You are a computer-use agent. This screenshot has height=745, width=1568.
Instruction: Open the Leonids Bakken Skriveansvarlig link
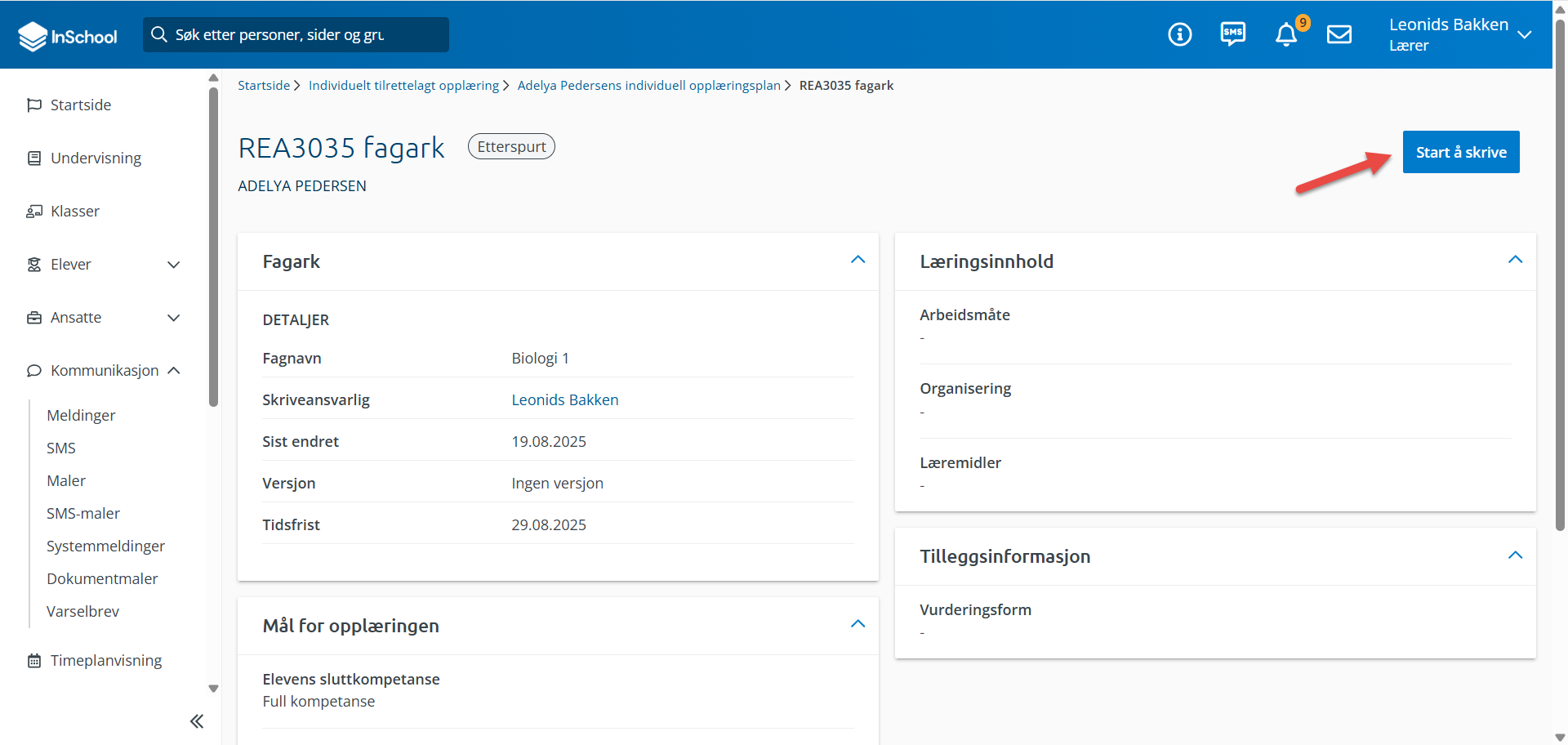(x=565, y=399)
